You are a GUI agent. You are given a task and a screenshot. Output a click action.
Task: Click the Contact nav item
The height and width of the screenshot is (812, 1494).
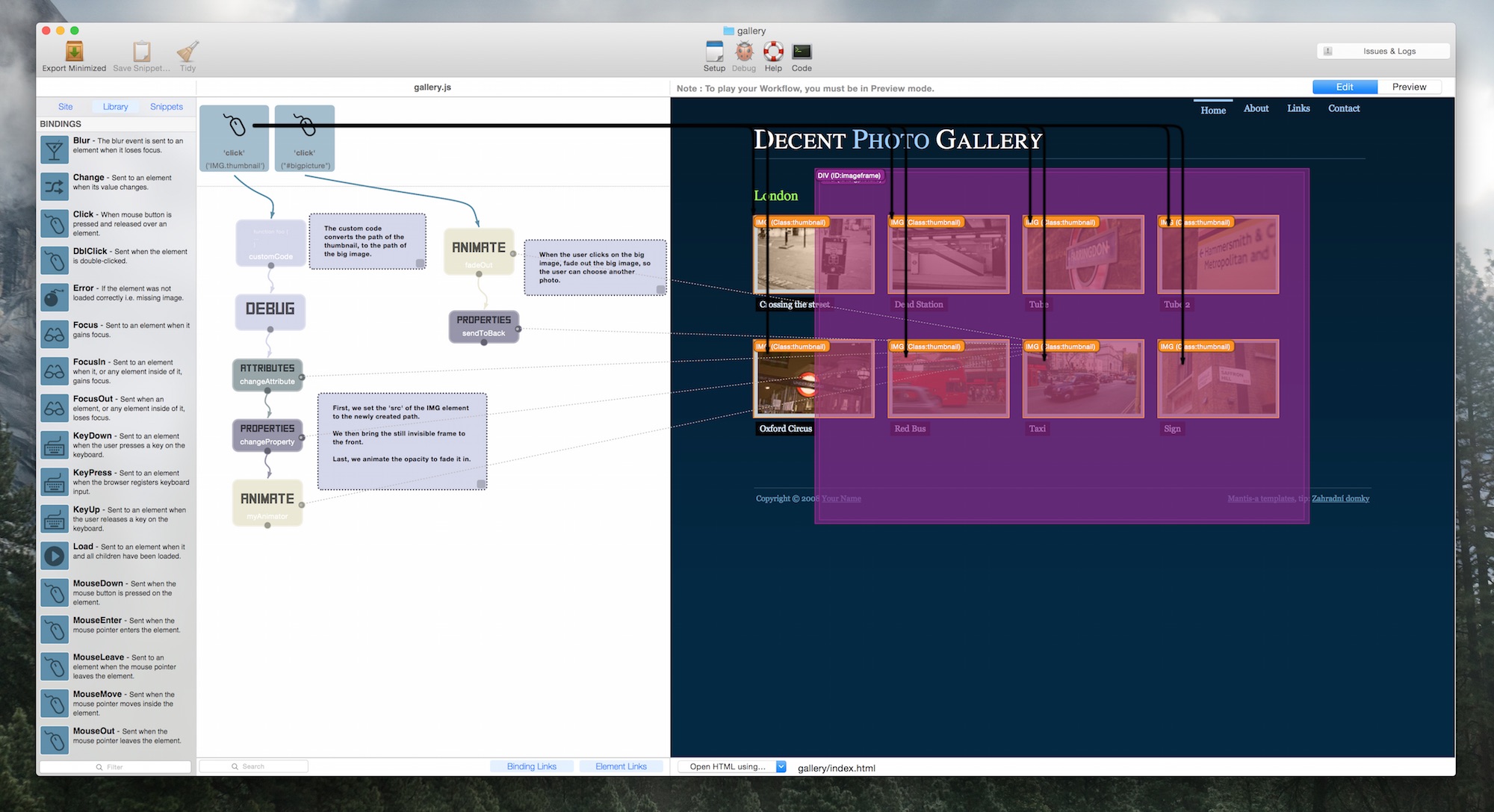click(x=1344, y=108)
